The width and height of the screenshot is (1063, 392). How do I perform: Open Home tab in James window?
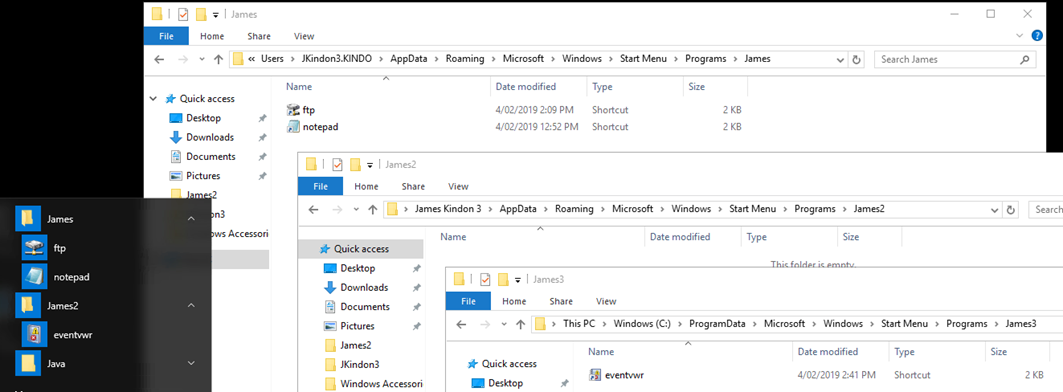tap(212, 37)
